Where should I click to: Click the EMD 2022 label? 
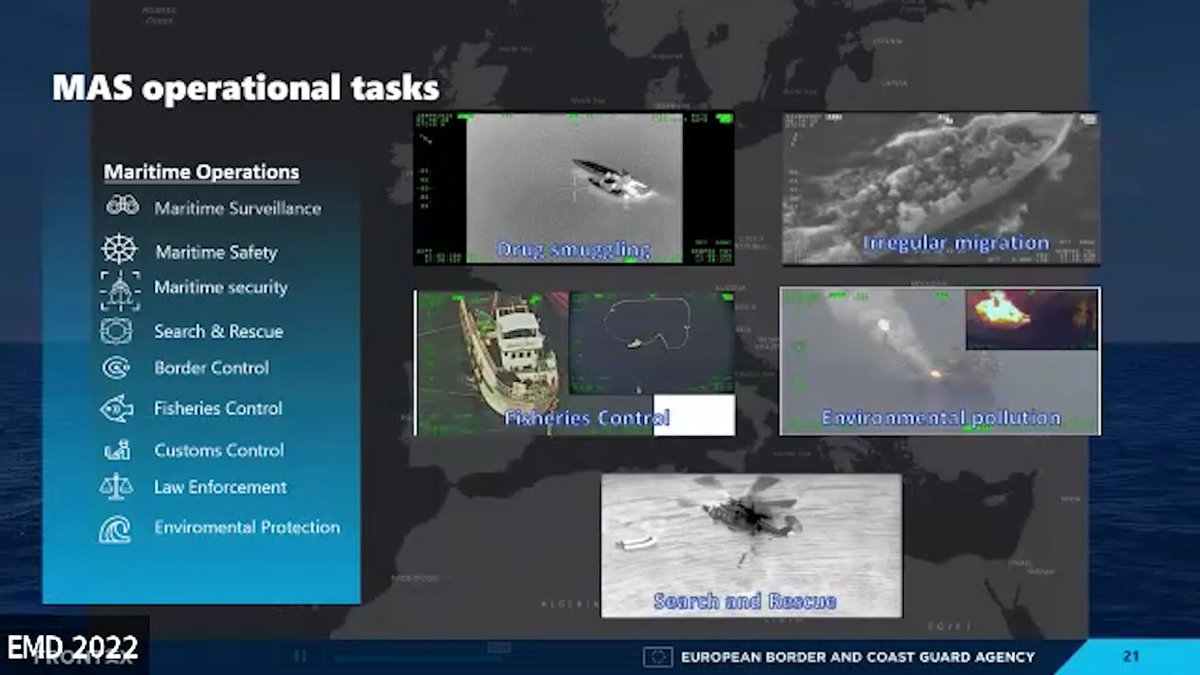pos(72,647)
